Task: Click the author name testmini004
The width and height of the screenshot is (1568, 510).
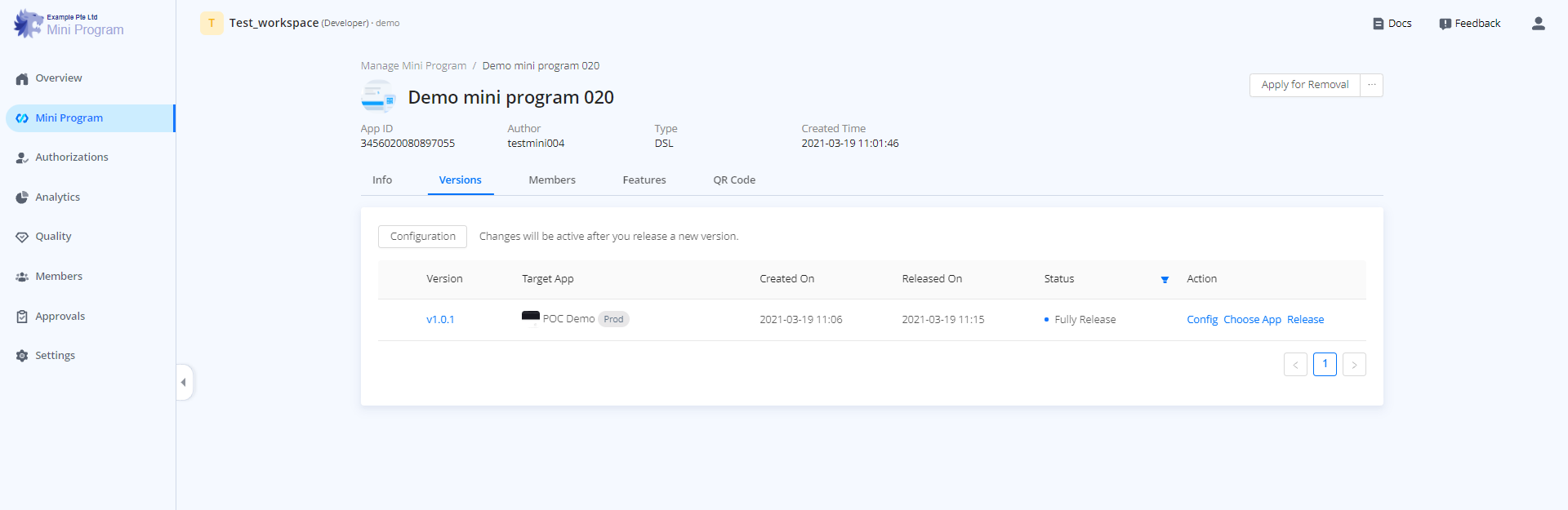Action: click(x=536, y=144)
